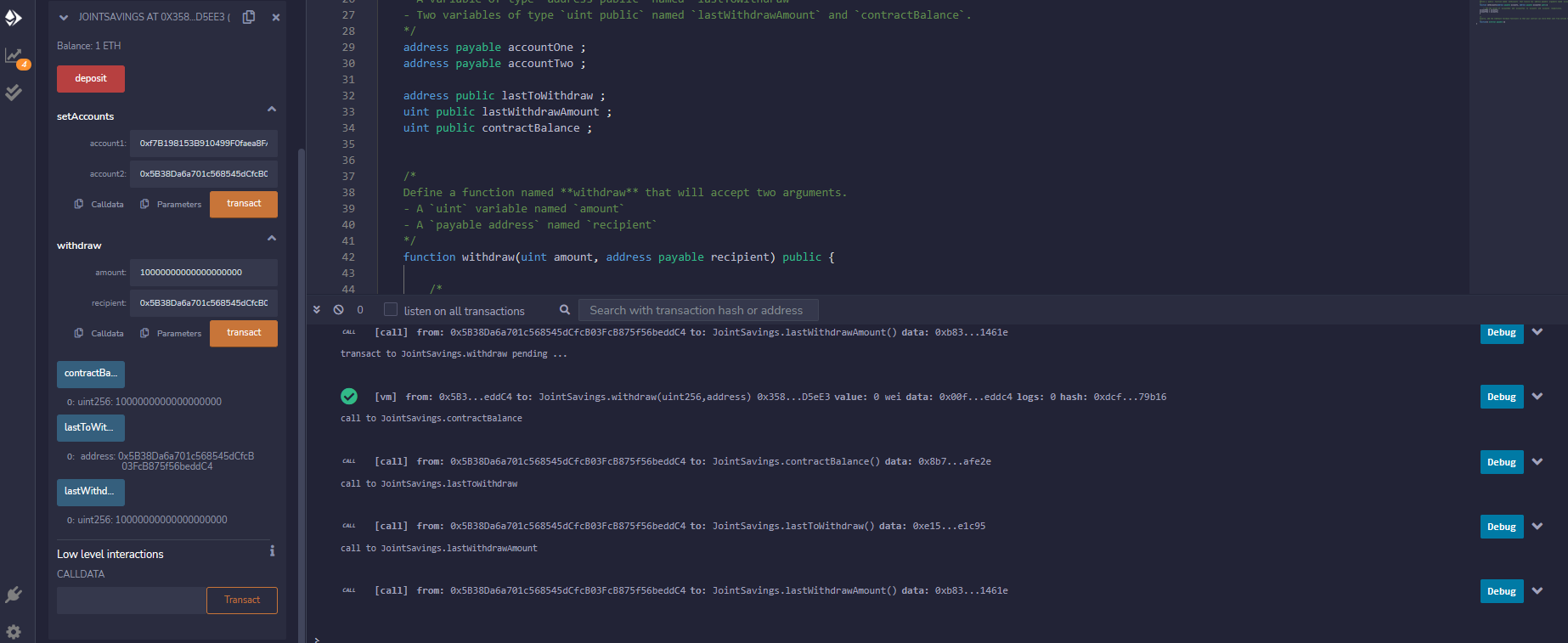Image resolution: width=1568 pixels, height=643 pixels.
Task: Open Solidity unit testing double-check icon
Action: (x=14, y=93)
